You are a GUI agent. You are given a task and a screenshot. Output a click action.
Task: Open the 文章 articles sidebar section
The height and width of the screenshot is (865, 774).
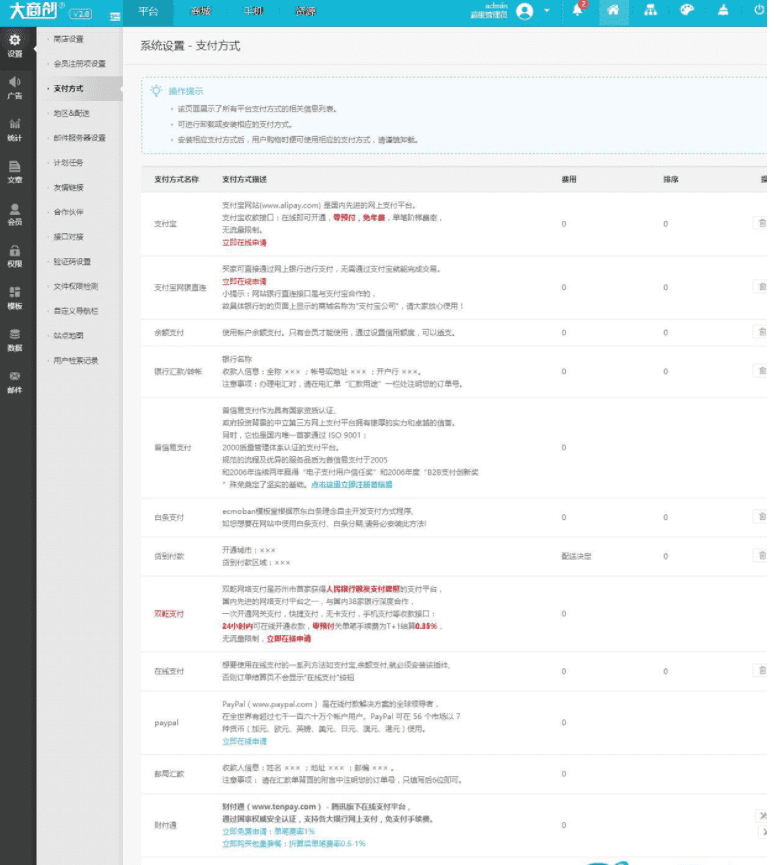(15, 172)
